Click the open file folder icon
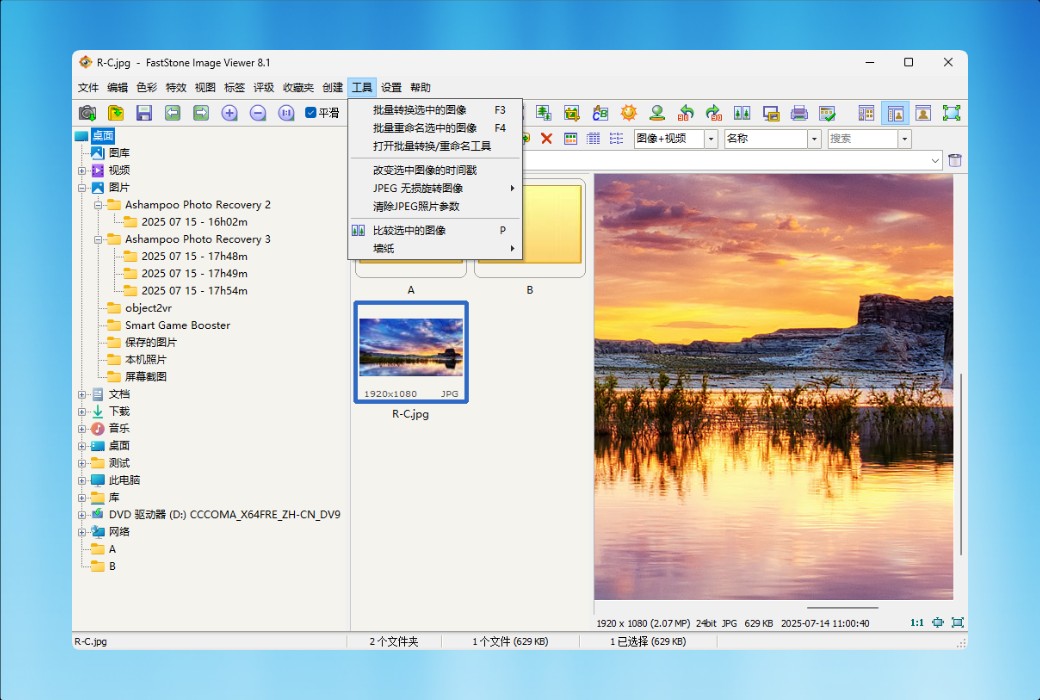Screen dimensions: 1040x700 [x=115, y=113]
